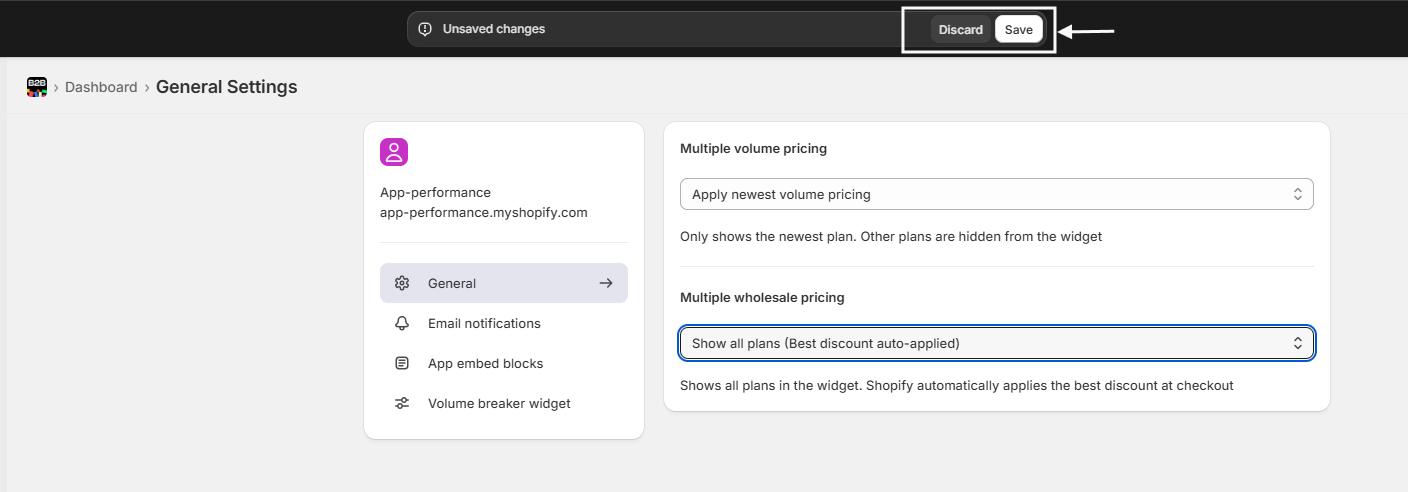Discard the unsaved changes
Screen dimensions: 1408x492
960,29
